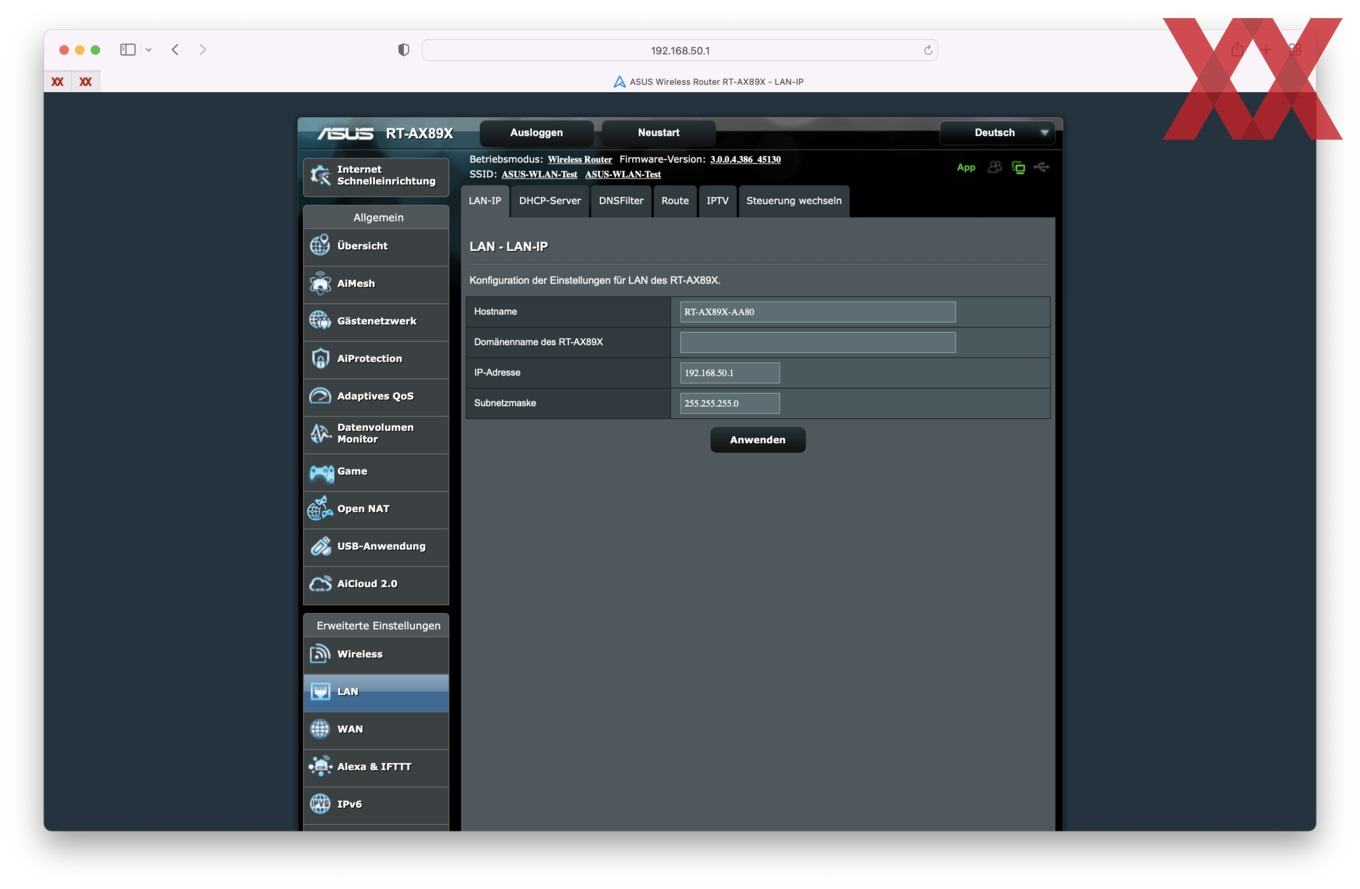Screen dimensions: 1360x889
Task: Toggle the Safari sidebar button
Action: click(128, 49)
